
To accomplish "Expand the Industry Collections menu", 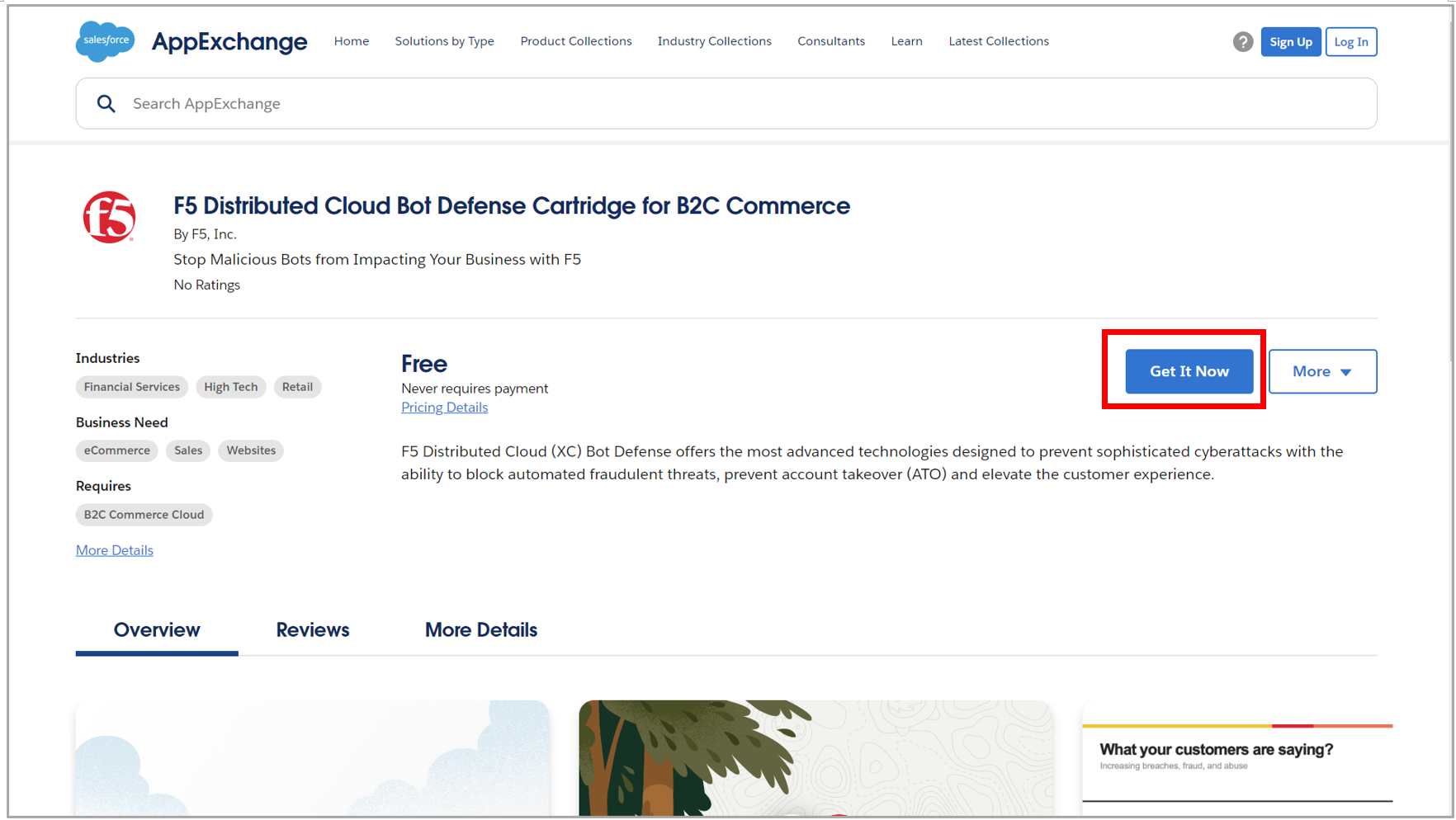I will [714, 40].
